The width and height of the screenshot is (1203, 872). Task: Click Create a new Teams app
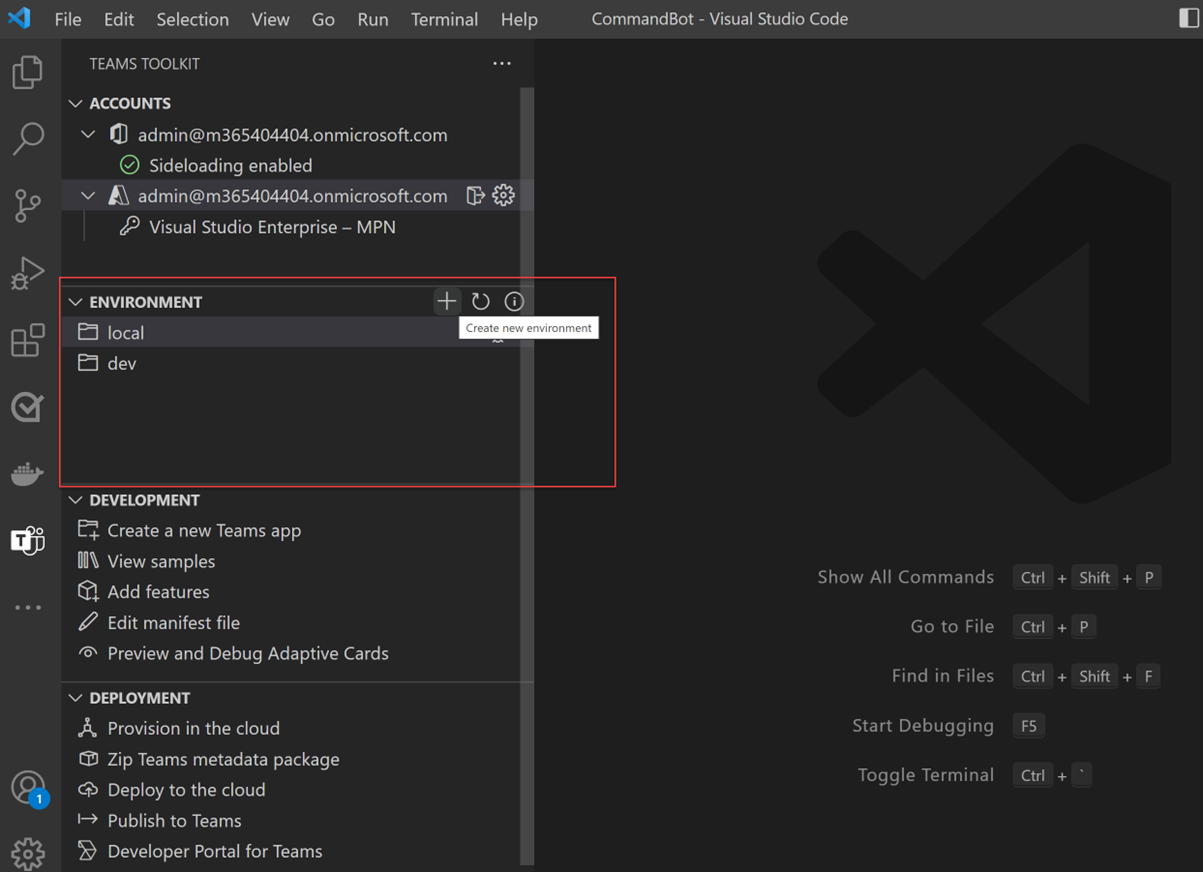click(x=204, y=530)
